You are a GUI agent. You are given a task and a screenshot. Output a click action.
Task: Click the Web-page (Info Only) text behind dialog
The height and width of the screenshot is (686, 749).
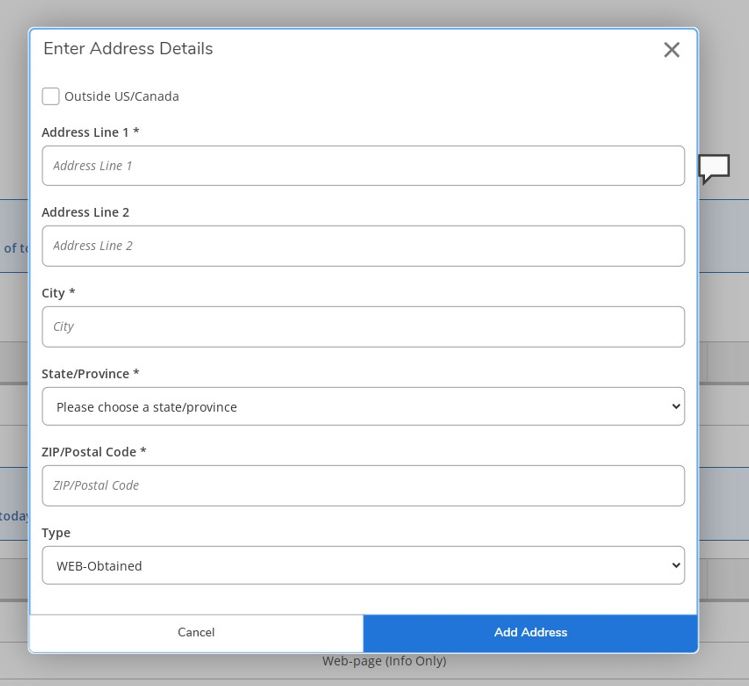coord(384,661)
